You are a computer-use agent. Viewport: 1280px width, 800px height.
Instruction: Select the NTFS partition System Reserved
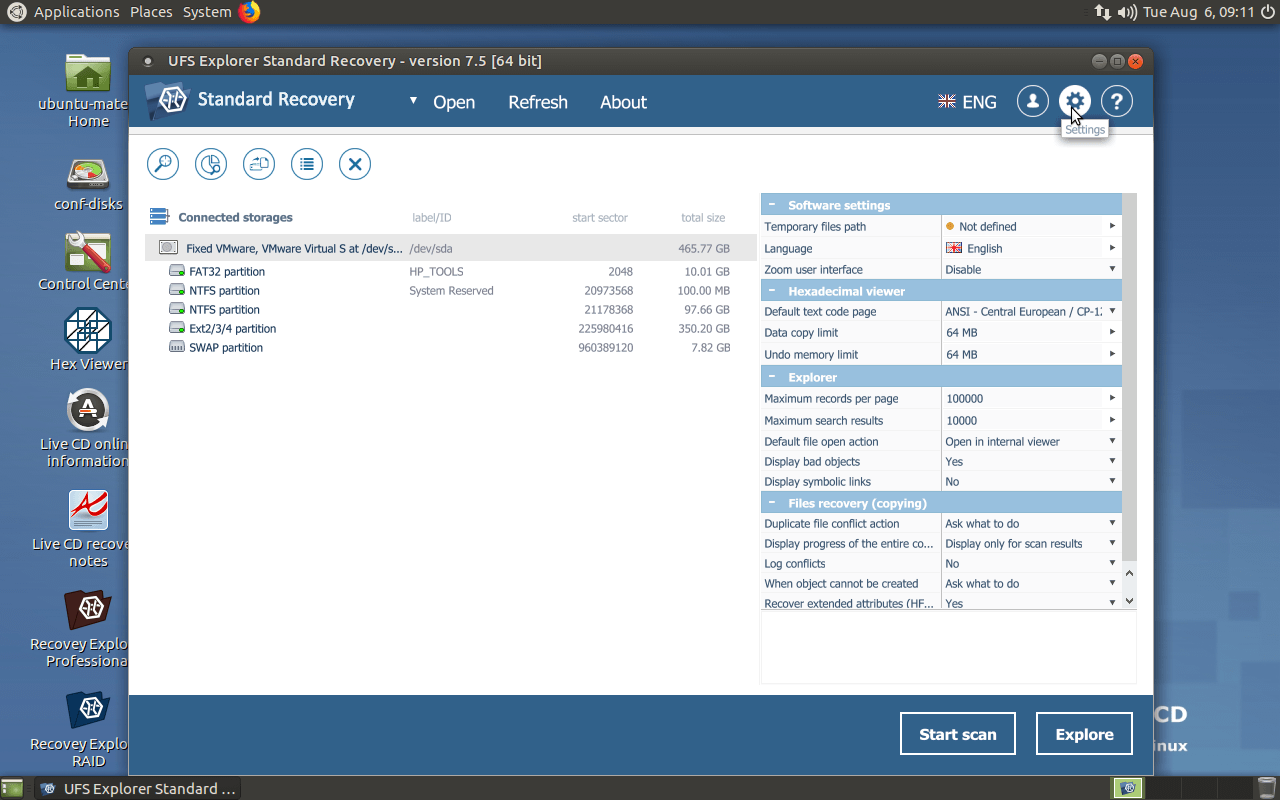click(x=451, y=290)
